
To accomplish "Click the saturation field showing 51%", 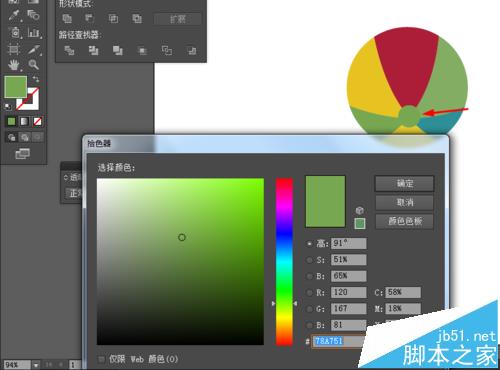I will click(x=349, y=260).
